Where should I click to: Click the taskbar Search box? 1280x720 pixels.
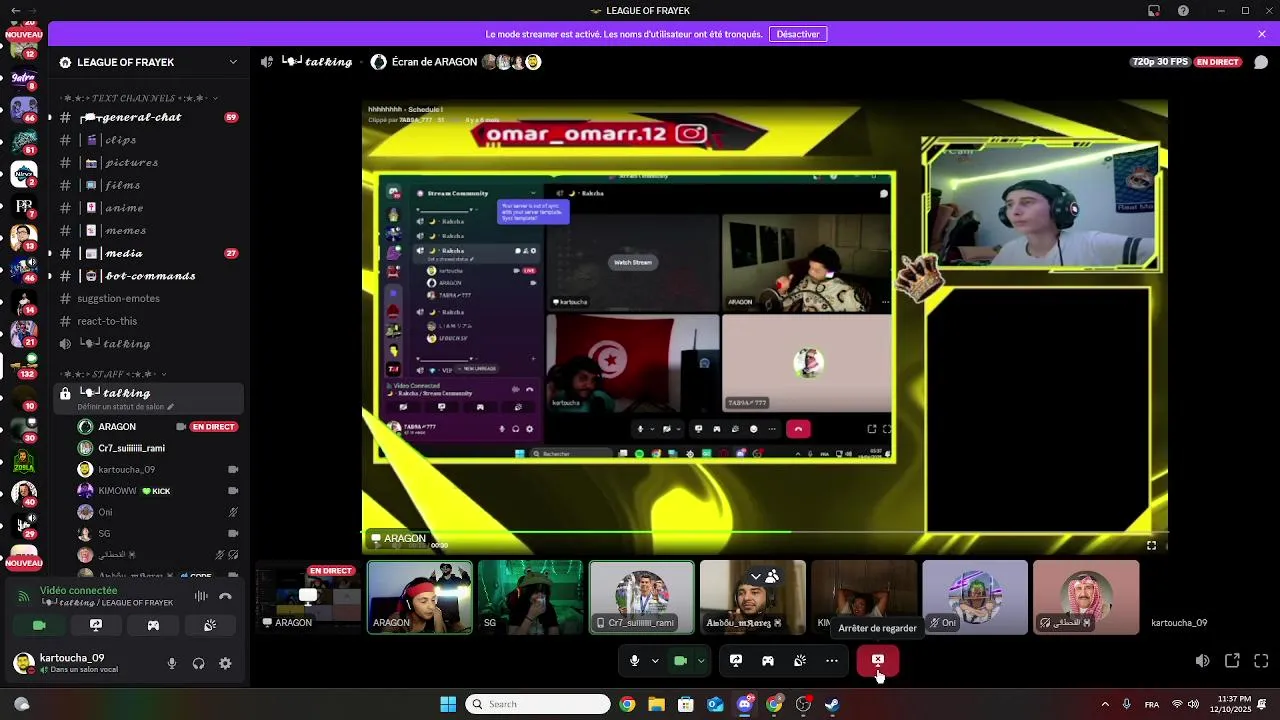pos(538,704)
